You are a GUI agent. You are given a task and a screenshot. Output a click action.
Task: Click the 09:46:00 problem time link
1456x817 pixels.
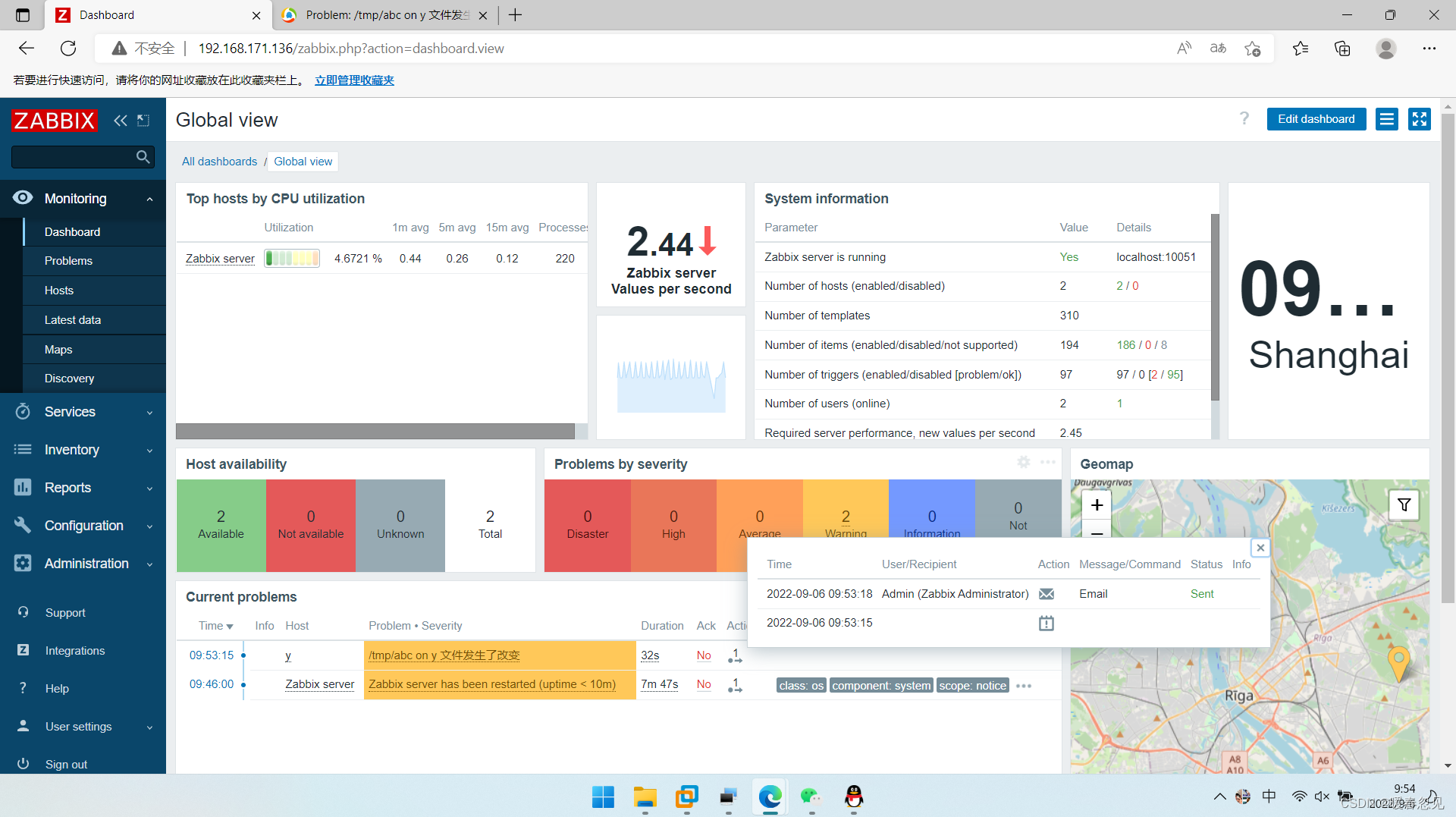[212, 684]
